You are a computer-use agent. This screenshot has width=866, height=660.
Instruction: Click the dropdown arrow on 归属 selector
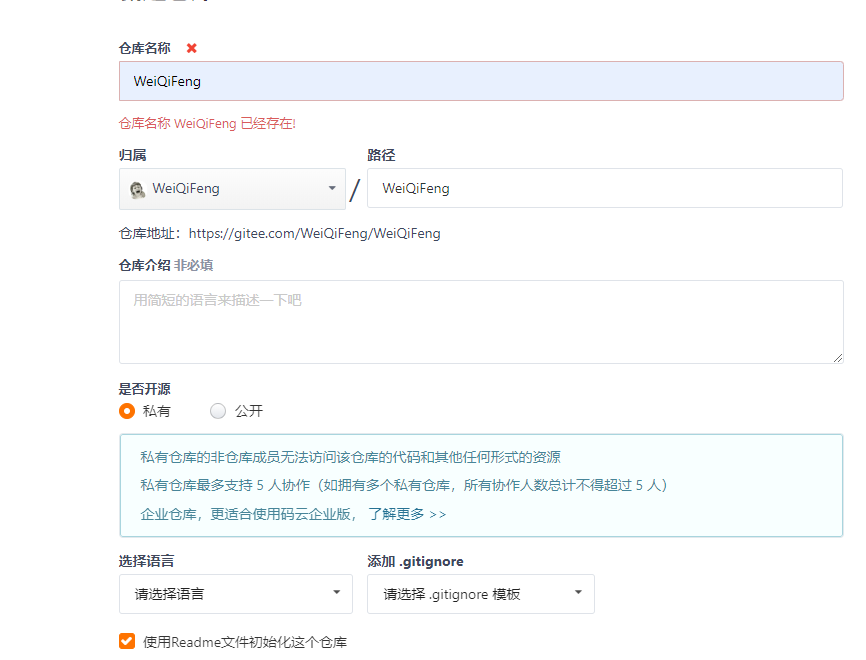pyautogui.click(x=332, y=188)
